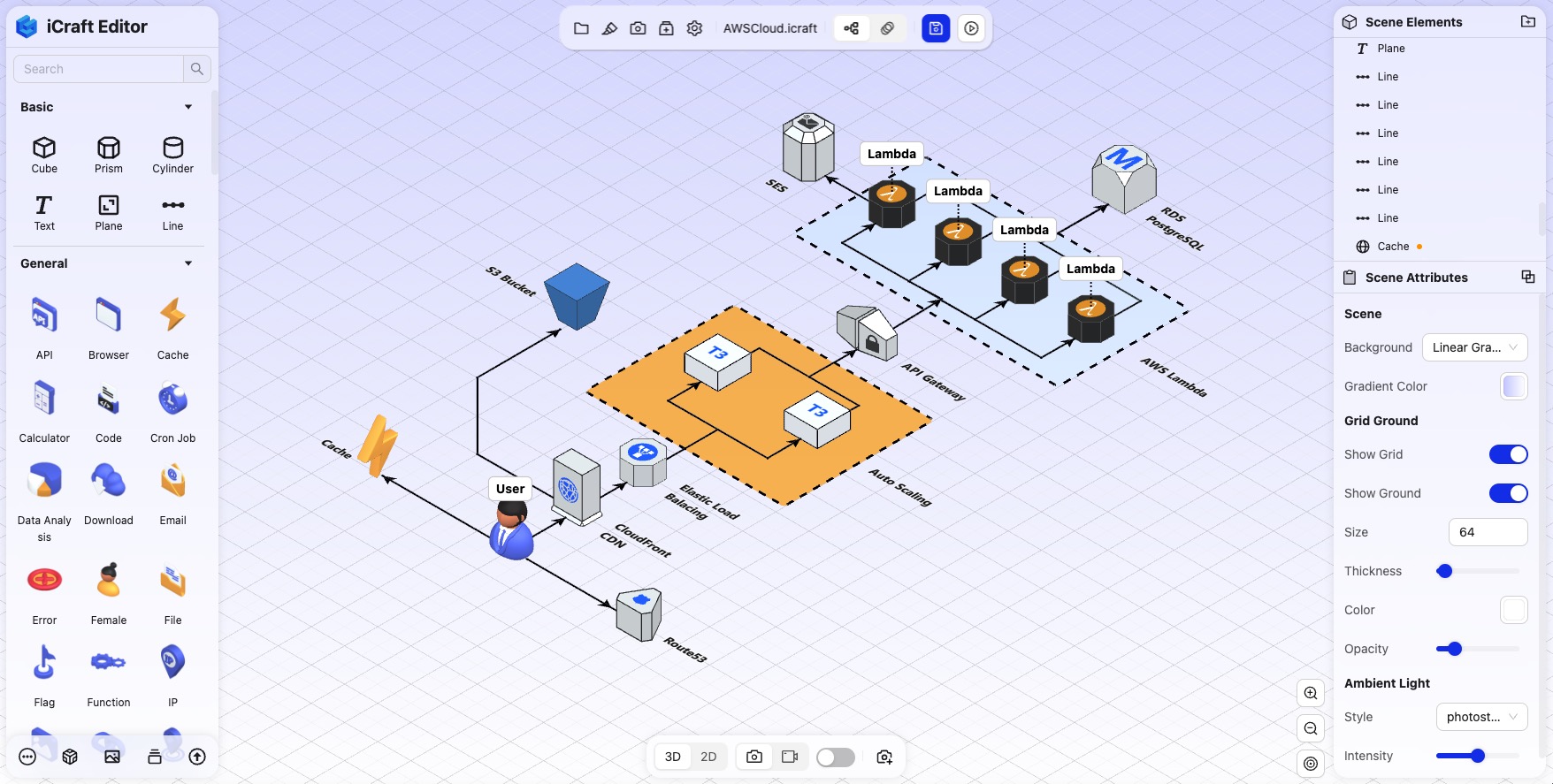Click the eraser tool in top toolbar
The image size is (1553, 784).
(x=609, y=28)
